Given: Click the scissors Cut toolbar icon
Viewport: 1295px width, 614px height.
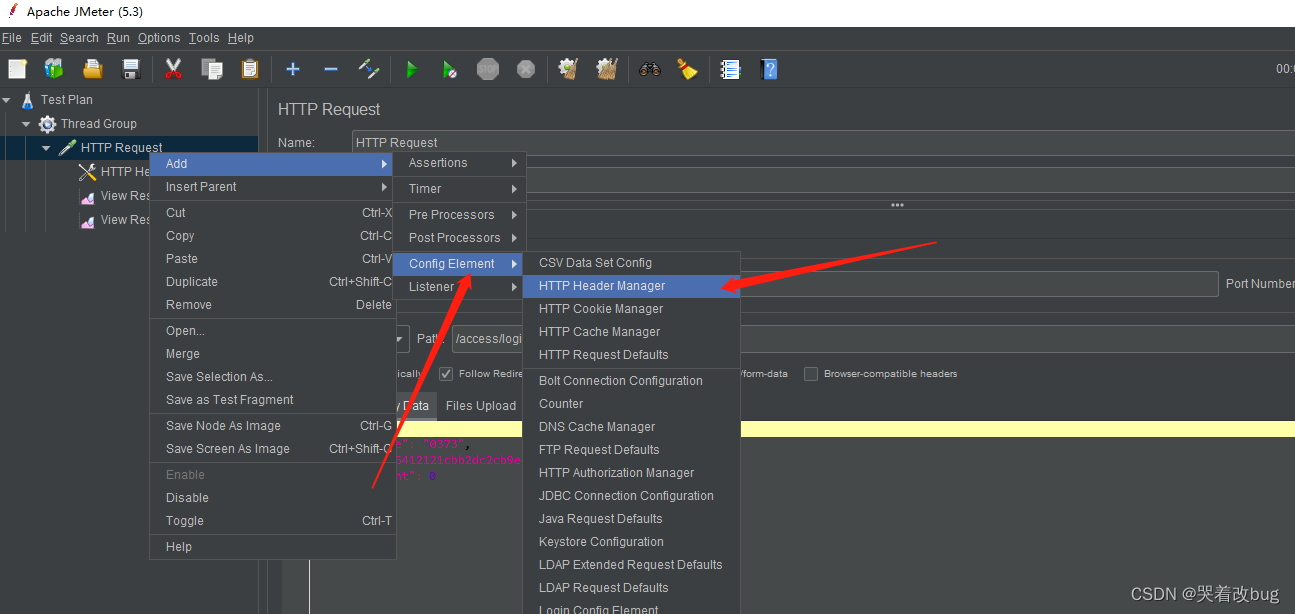Looking at the screenshot, I should pyautogui.click(x=173, y=69).
